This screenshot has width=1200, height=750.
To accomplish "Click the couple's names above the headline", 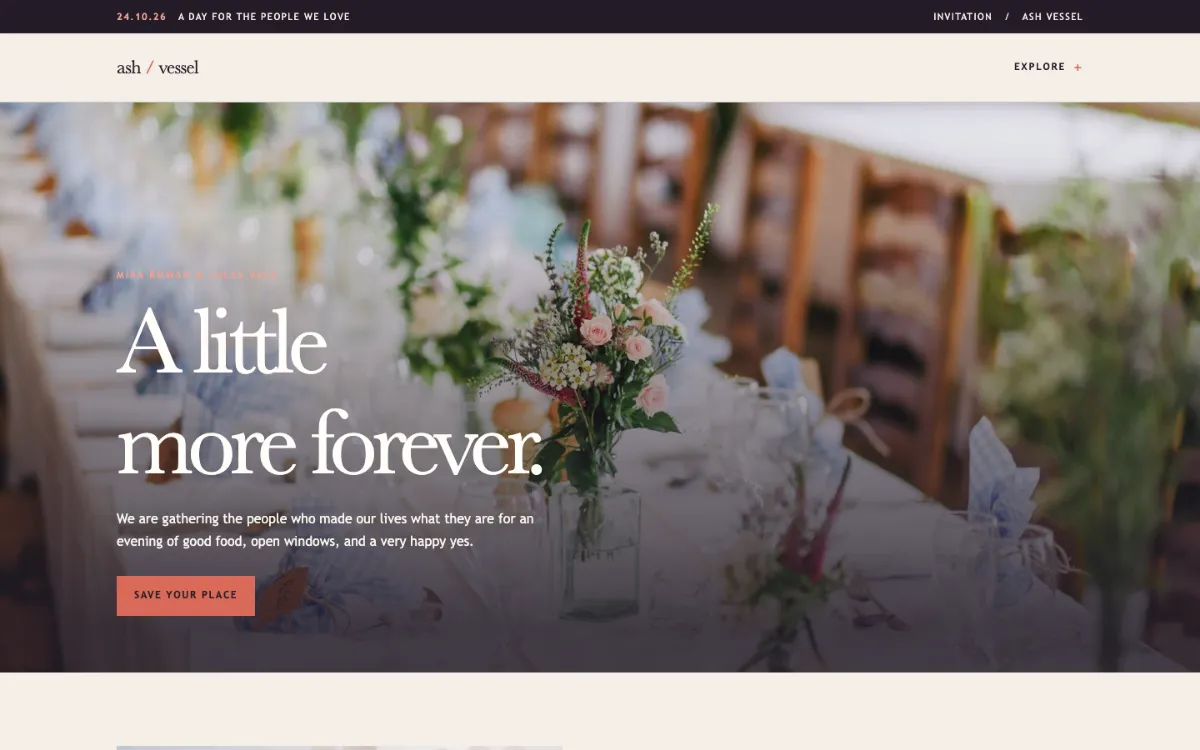I will click(197, 275).
